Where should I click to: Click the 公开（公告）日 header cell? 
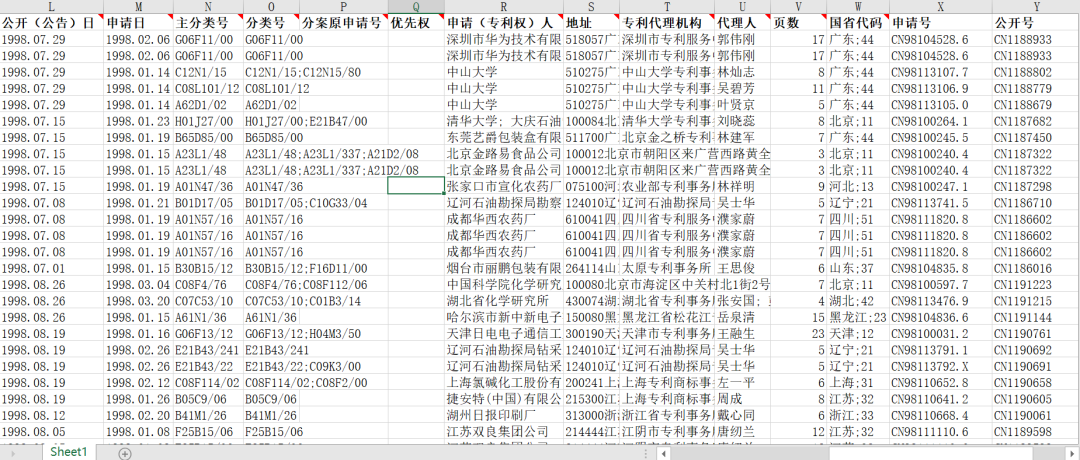point(52,23)
